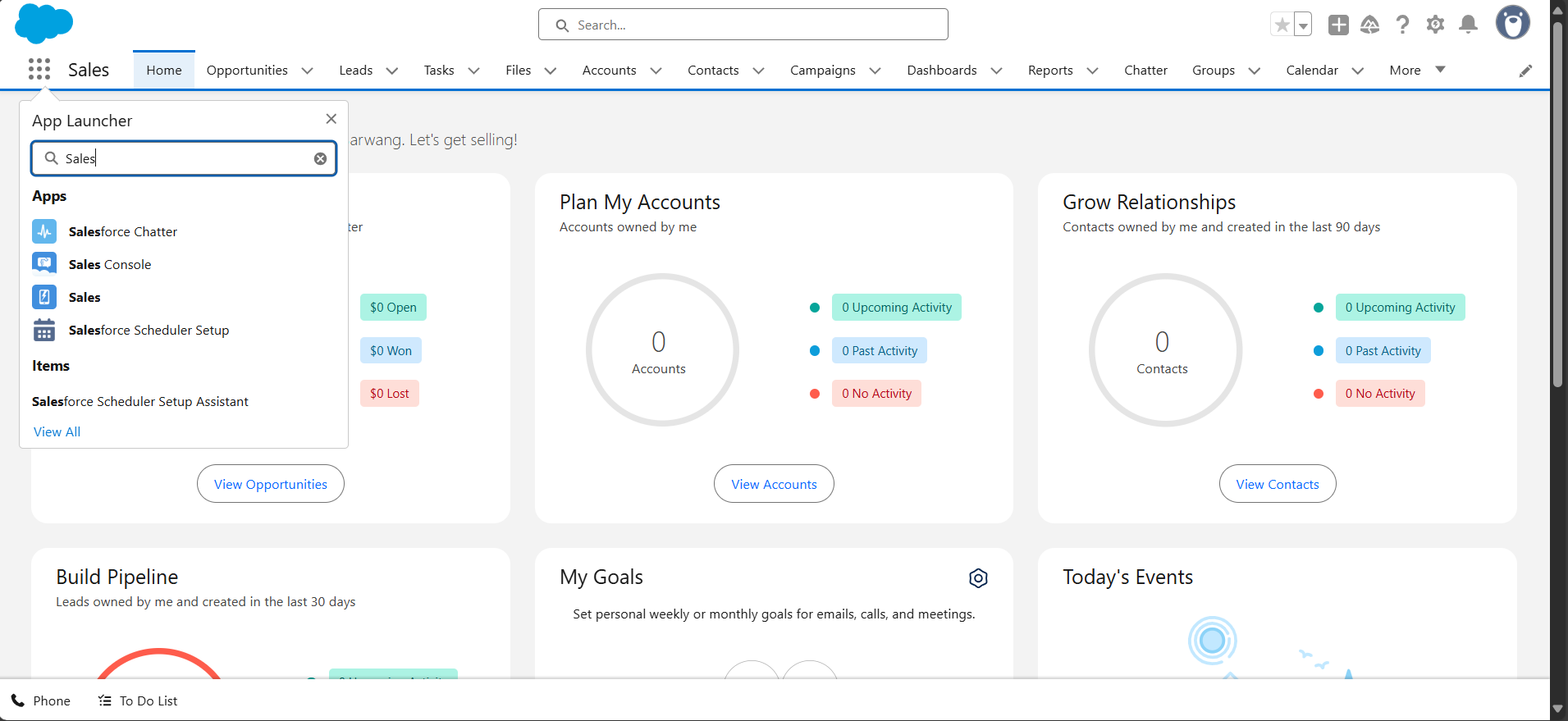Click the App Launcher search field
The image size is (1568, 721).
point(184,158)
